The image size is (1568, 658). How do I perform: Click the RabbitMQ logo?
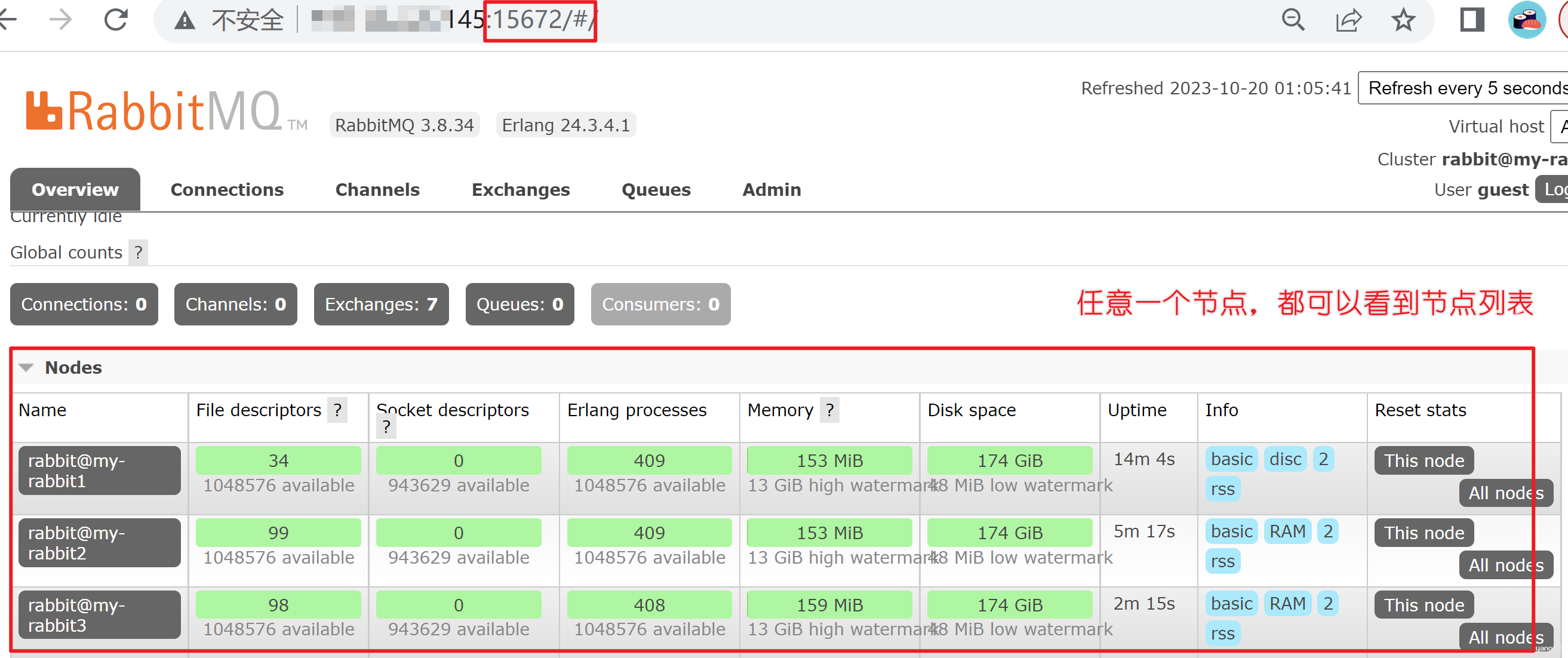[166, 112]
